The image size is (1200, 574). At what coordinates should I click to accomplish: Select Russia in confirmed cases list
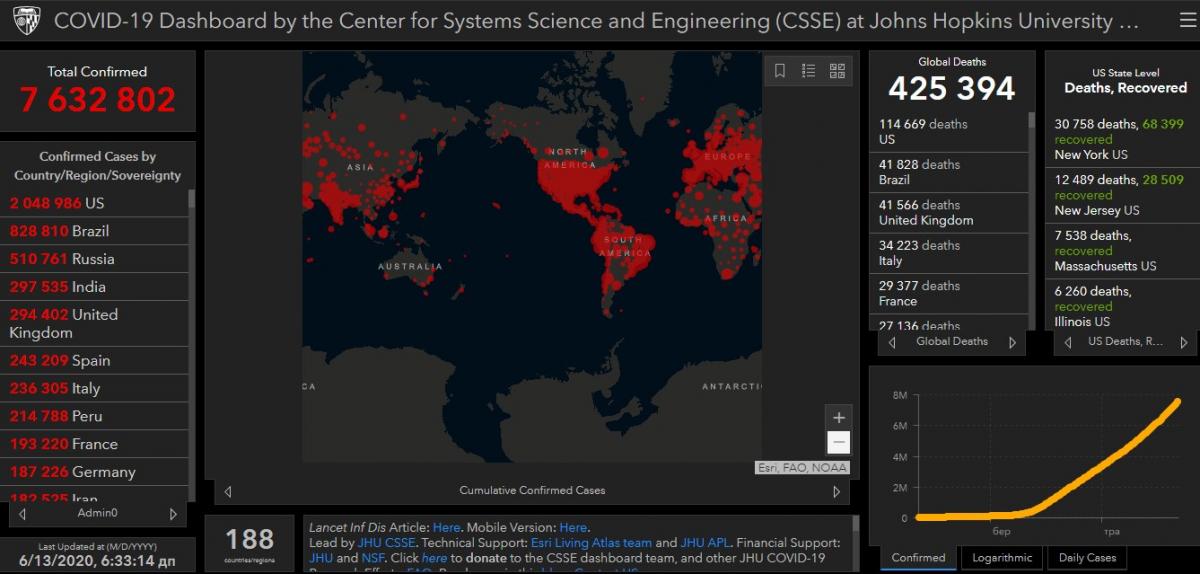pyautogui.click(x=94, y=259)
